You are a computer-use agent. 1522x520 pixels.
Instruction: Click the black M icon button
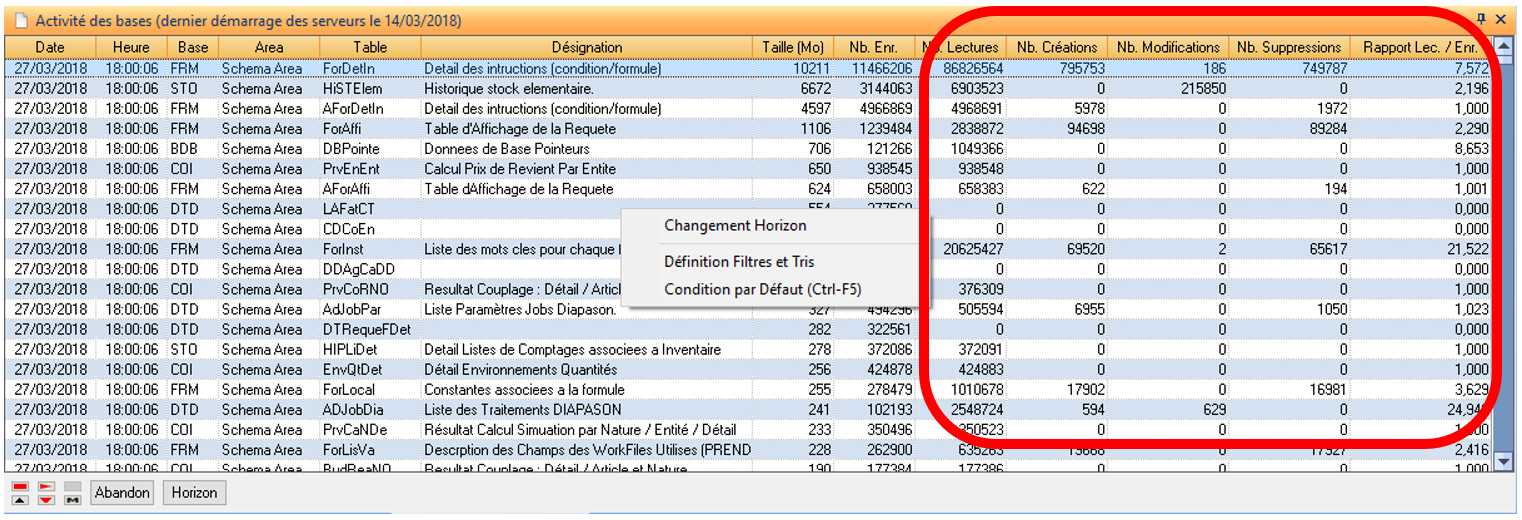coord(72,499)
